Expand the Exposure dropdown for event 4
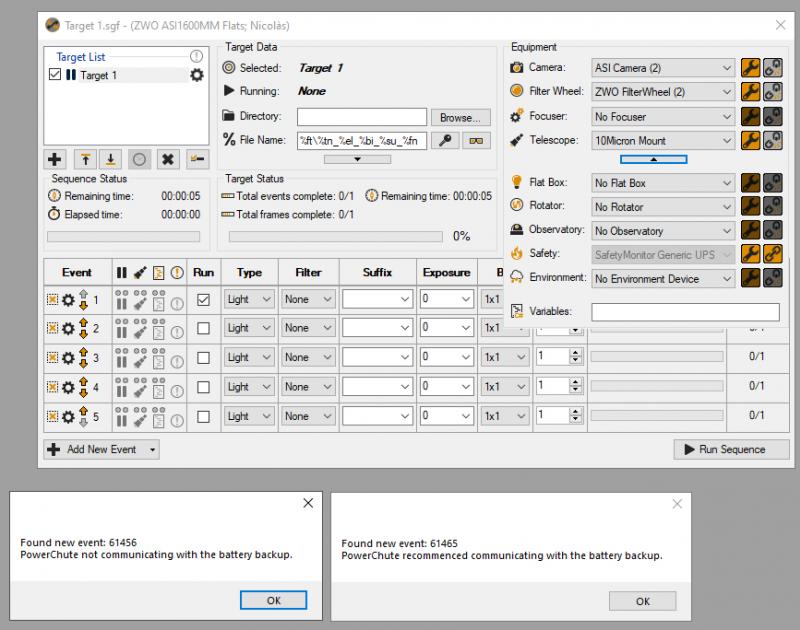The height and width of the screenshot is (630, 800). pos(466,386)
